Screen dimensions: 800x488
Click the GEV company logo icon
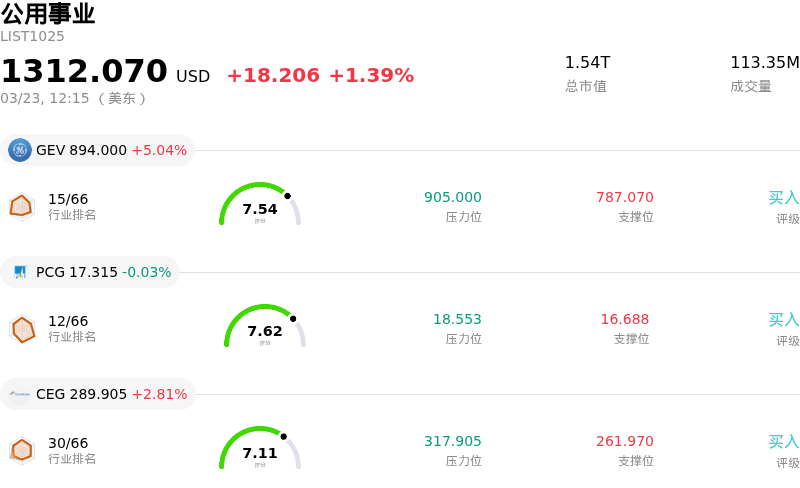click(20, 150)
